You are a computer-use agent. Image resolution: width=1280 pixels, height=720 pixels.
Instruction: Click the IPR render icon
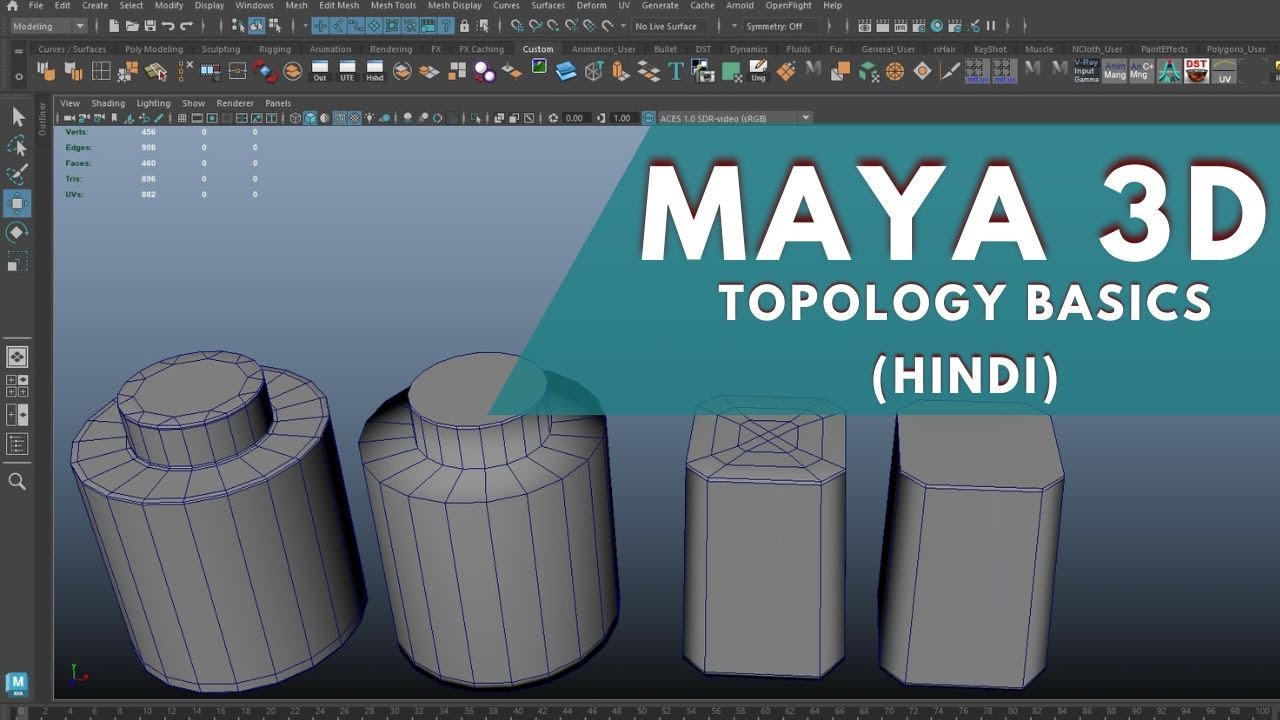click(901, 26)
